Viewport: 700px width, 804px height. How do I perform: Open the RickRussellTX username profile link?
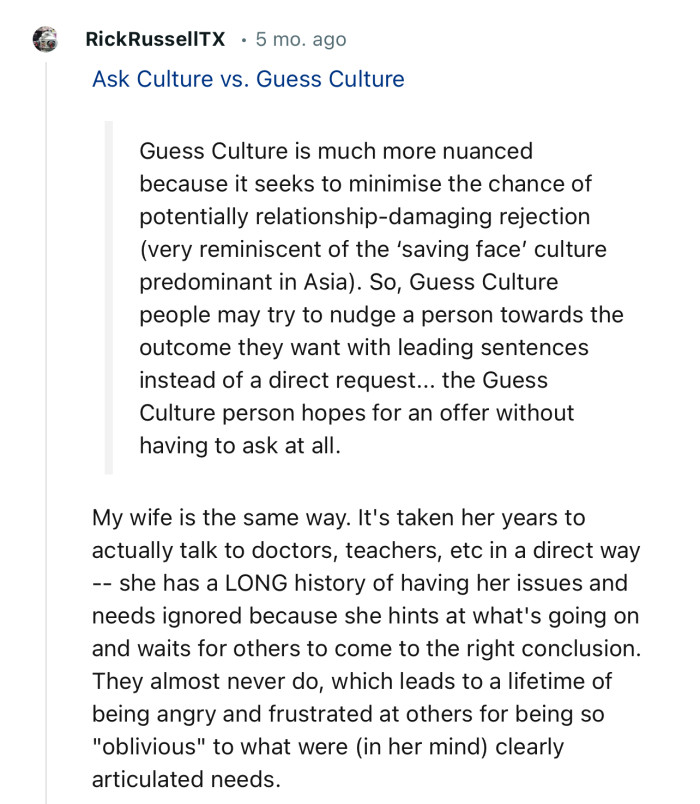[155, 40]
